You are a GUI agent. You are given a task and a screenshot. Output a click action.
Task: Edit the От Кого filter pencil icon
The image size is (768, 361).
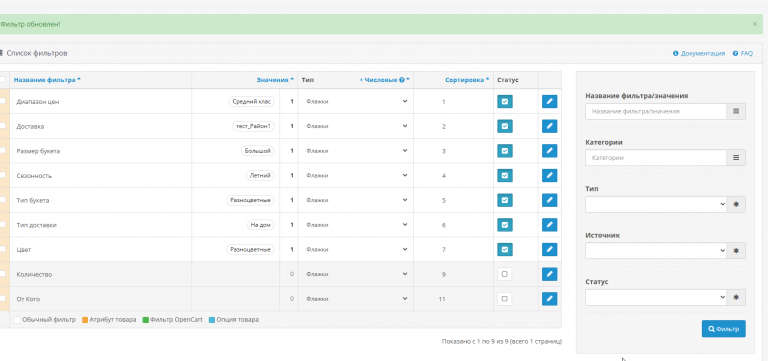pyautogui.click(x=549, y=299)
